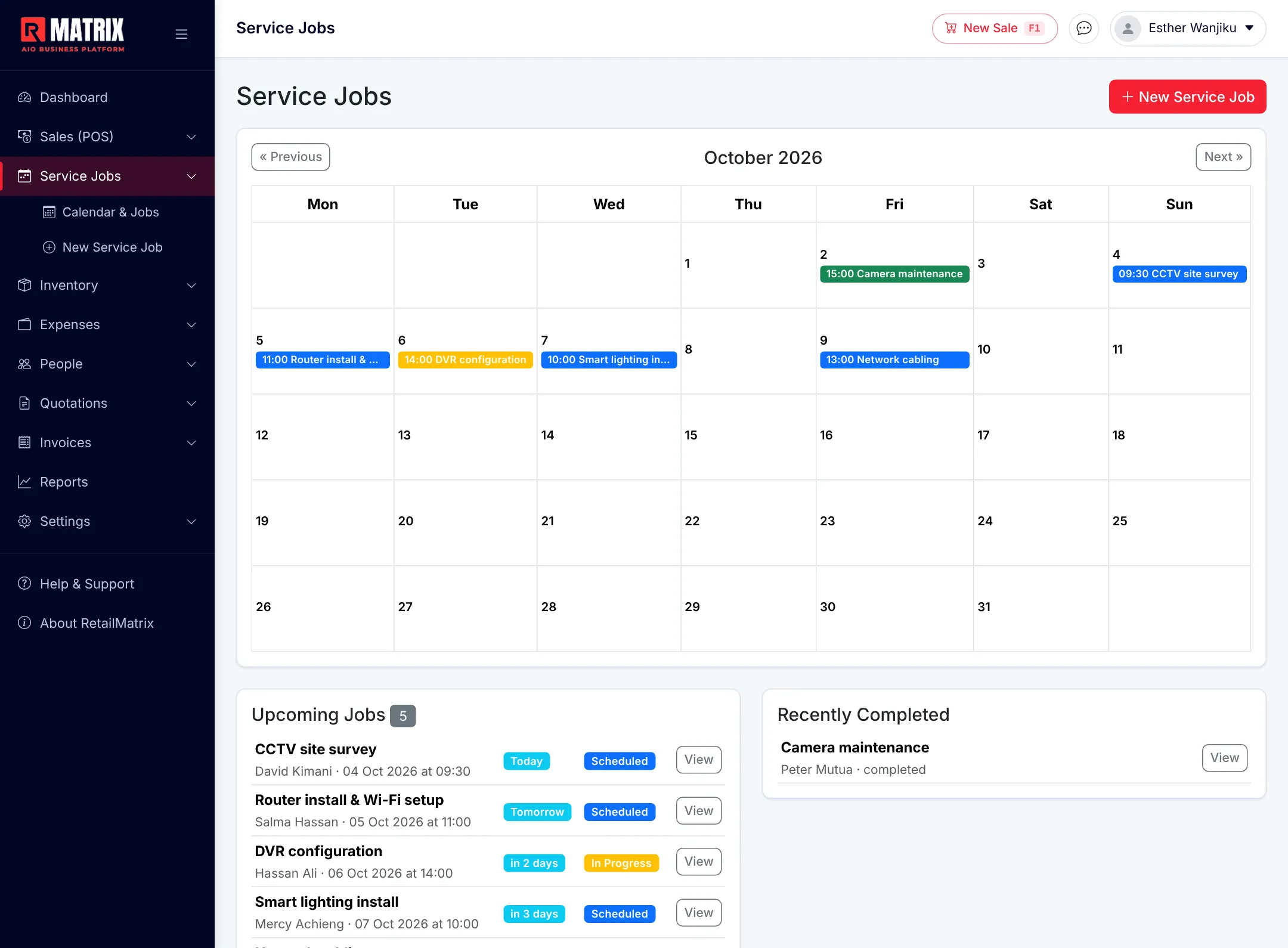
Task: Click the Inventory box icon
Action: (x=24, y=285)
